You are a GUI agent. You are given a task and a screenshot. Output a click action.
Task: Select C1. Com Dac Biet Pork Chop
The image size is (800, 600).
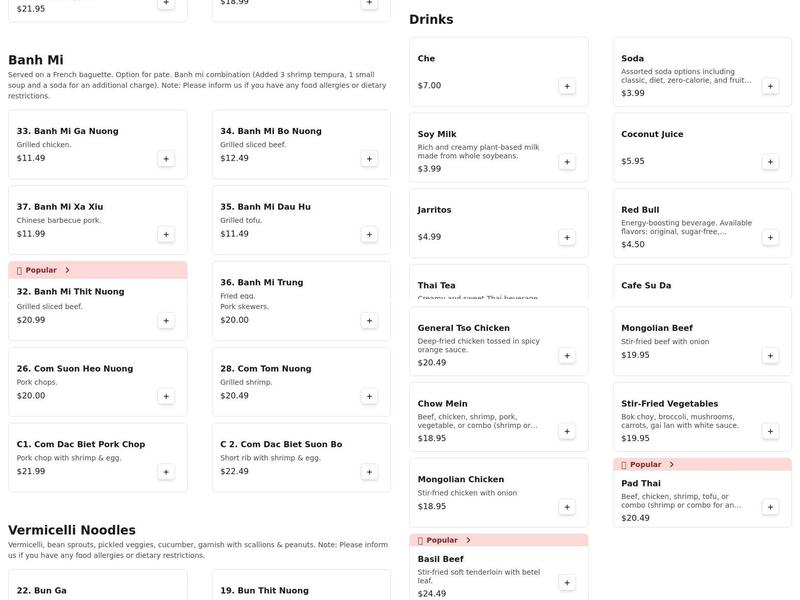click(81, 445)
